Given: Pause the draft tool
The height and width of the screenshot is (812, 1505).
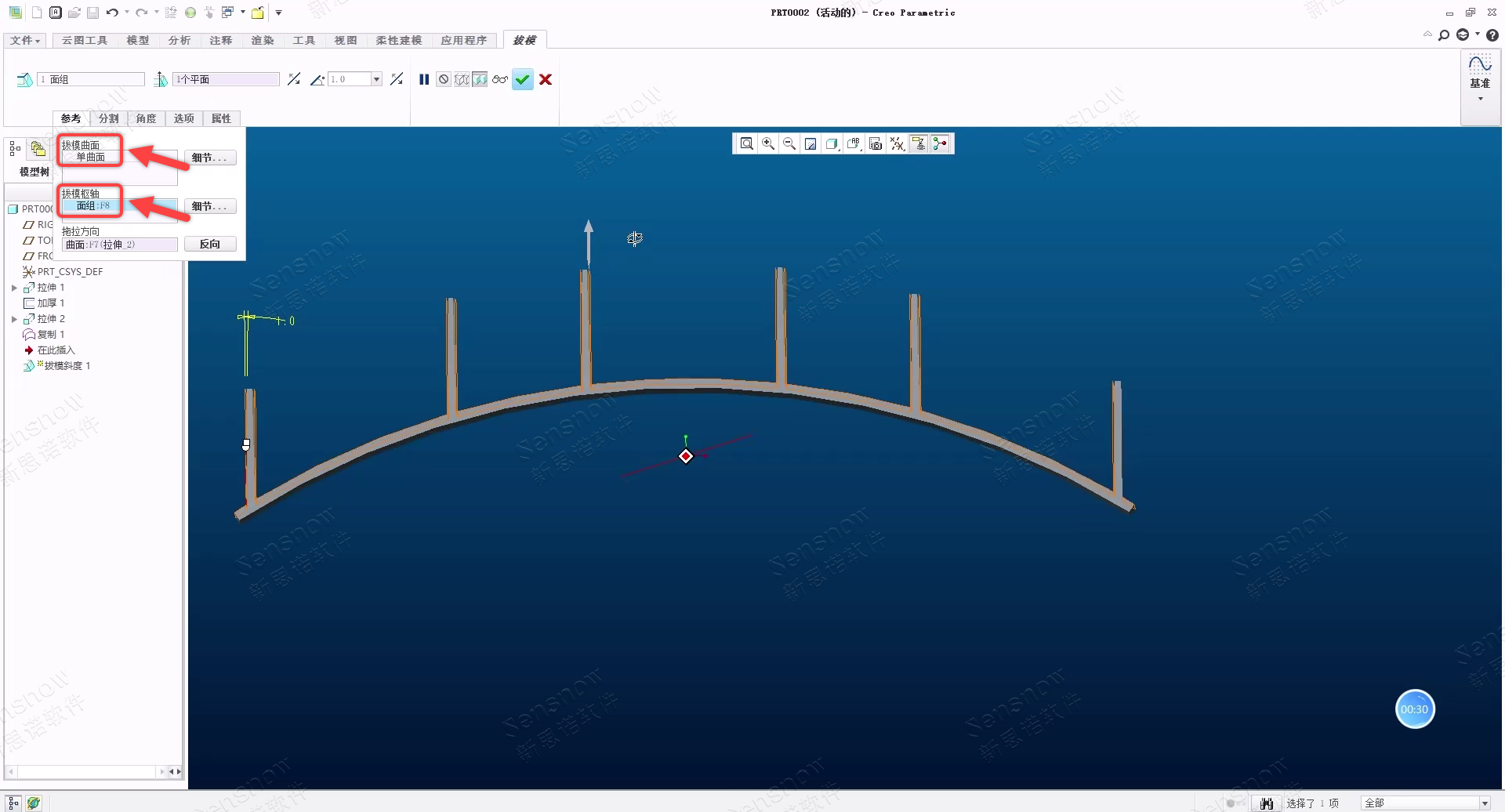Looking at the screenshot, I should point(424,79).
